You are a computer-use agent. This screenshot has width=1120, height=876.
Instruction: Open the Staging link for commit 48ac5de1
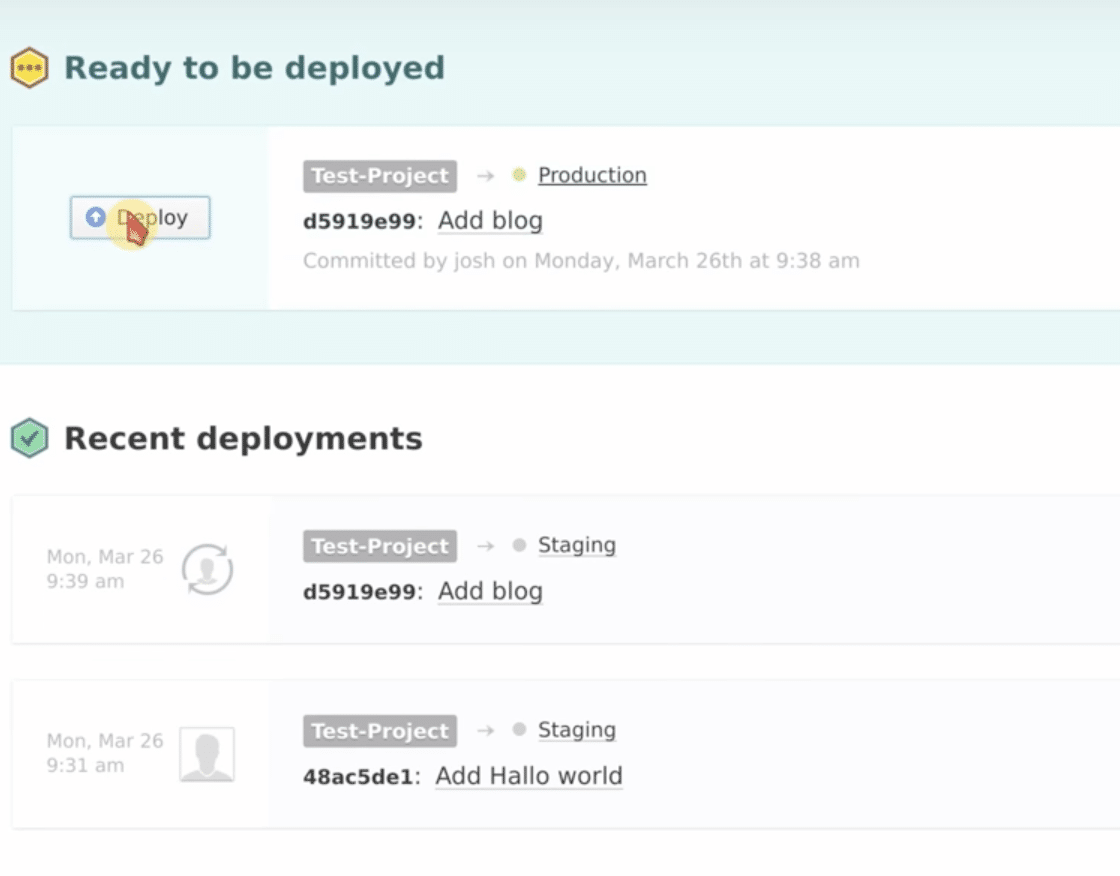coord(576,730)
